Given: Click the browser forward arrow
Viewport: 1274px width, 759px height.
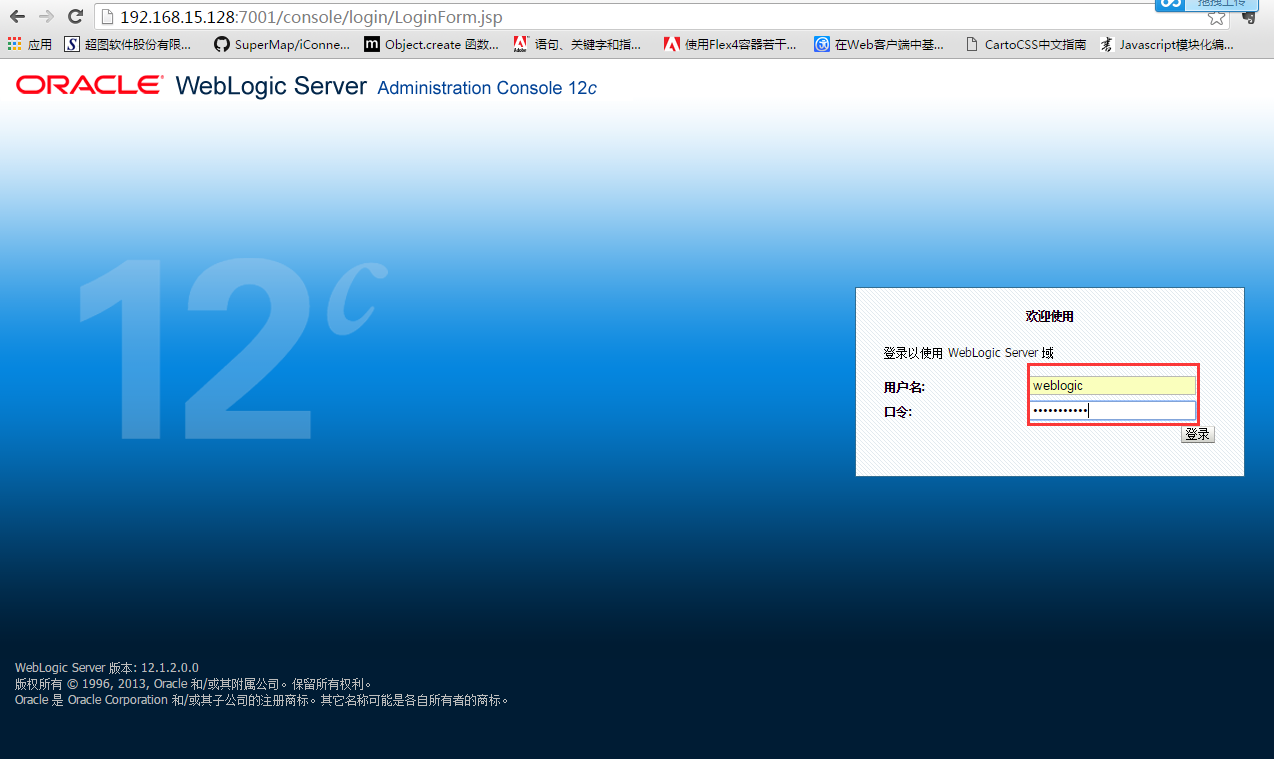Looking at the screenshot, I should (x=46, y=17).
